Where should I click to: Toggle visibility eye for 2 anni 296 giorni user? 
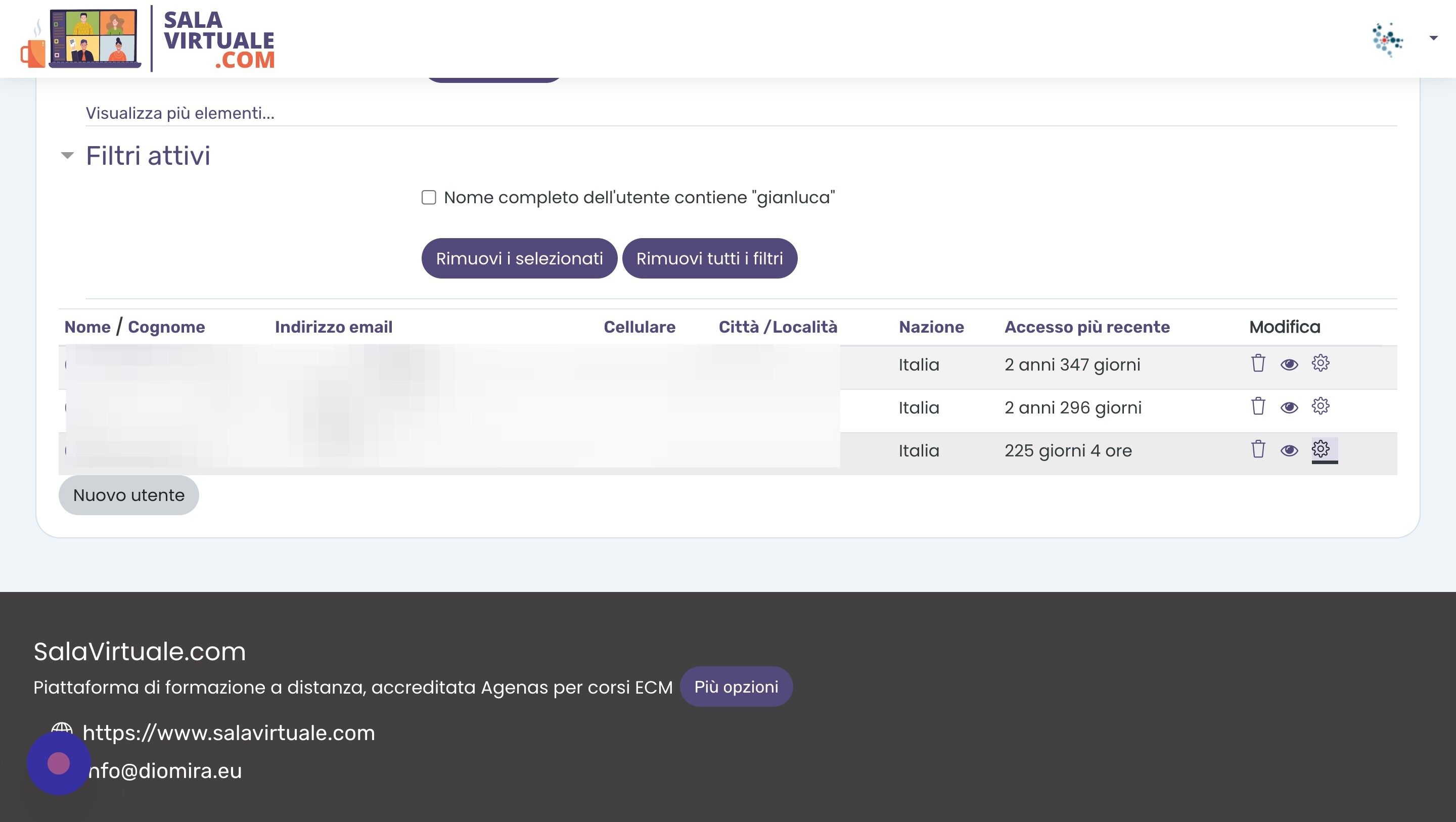pos(1289,407)
